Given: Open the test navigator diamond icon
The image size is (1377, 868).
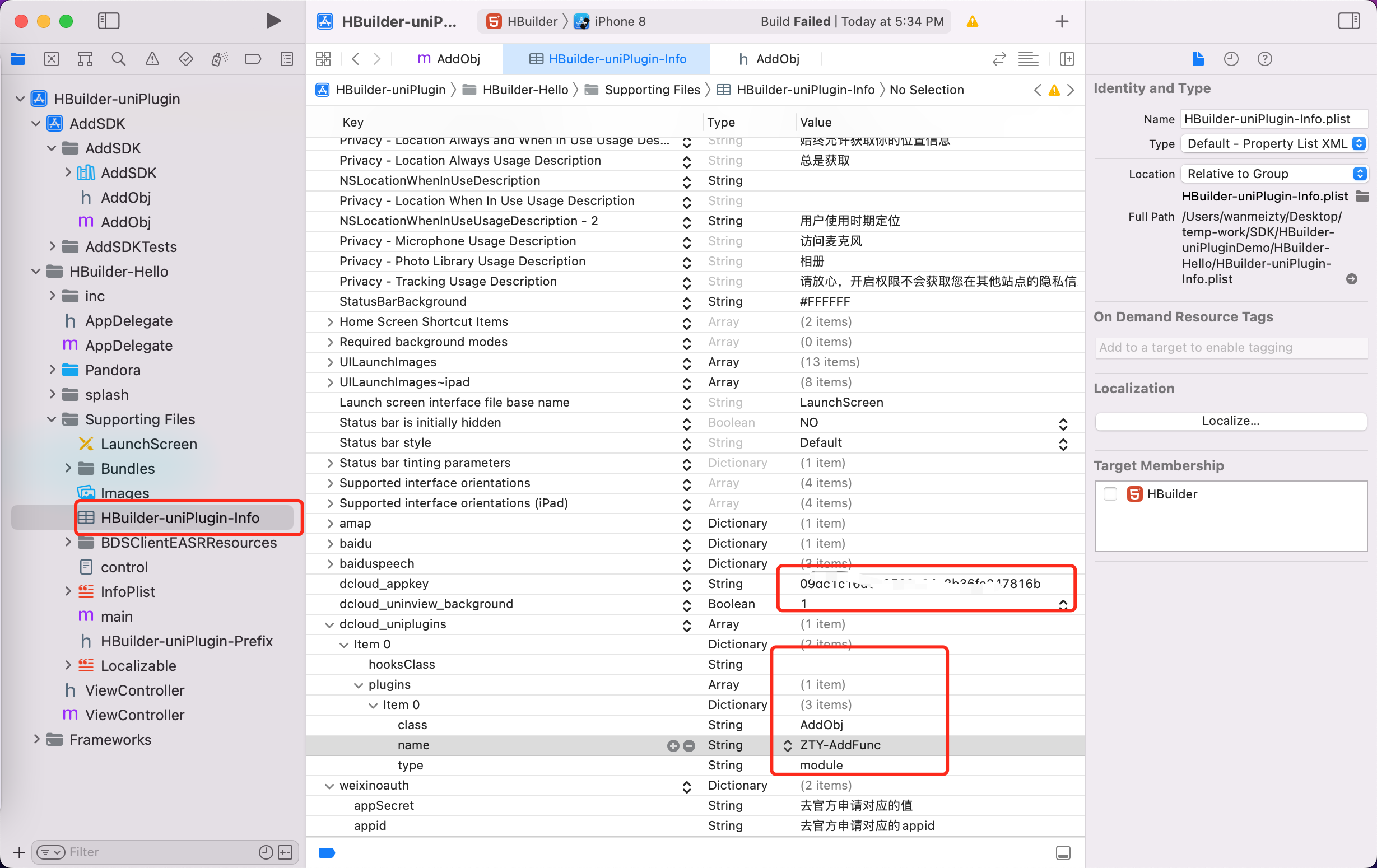Looking at the screenshot, I should 186,59.
